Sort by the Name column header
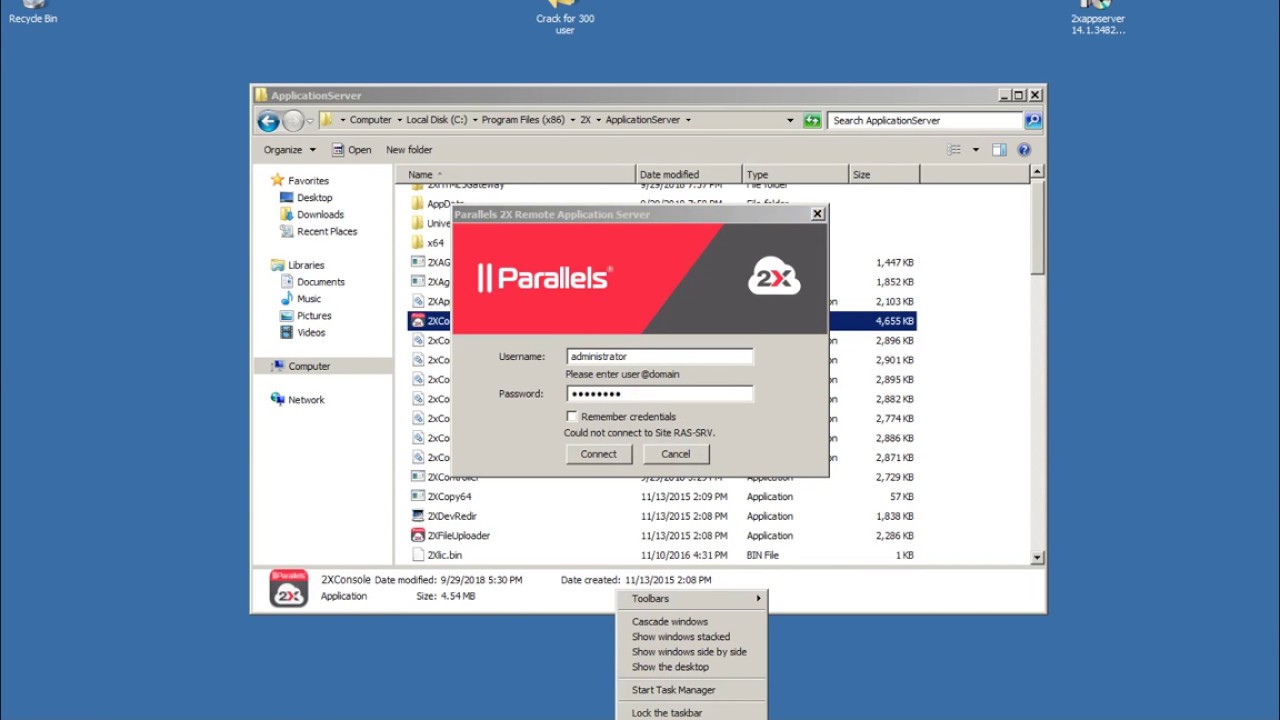The width and height of the screenshot is (1280, 720). pos(515,175)
